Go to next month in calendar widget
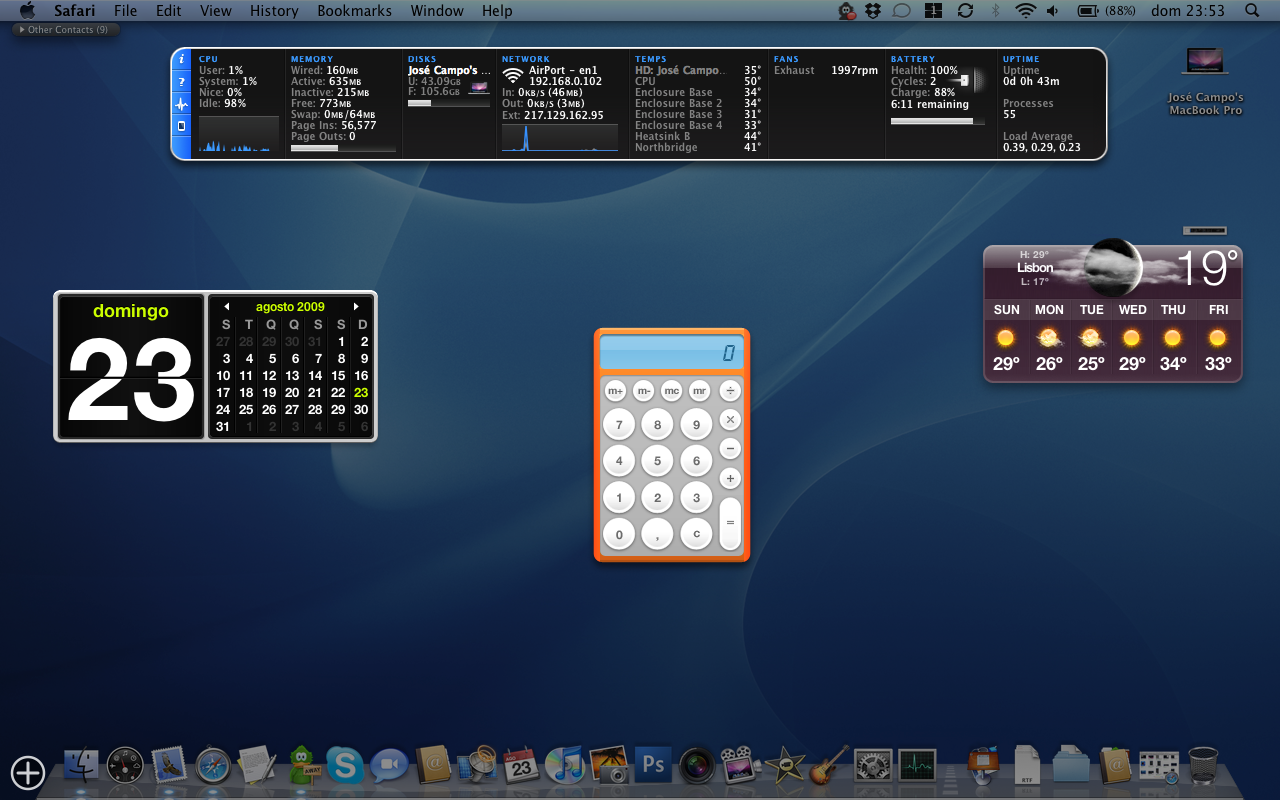 coord(356,307)
